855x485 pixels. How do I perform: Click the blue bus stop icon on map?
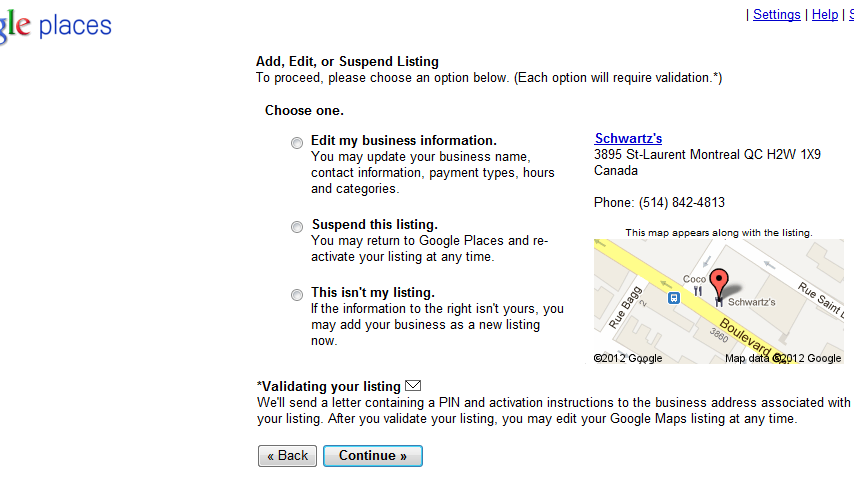pos(675,296)
